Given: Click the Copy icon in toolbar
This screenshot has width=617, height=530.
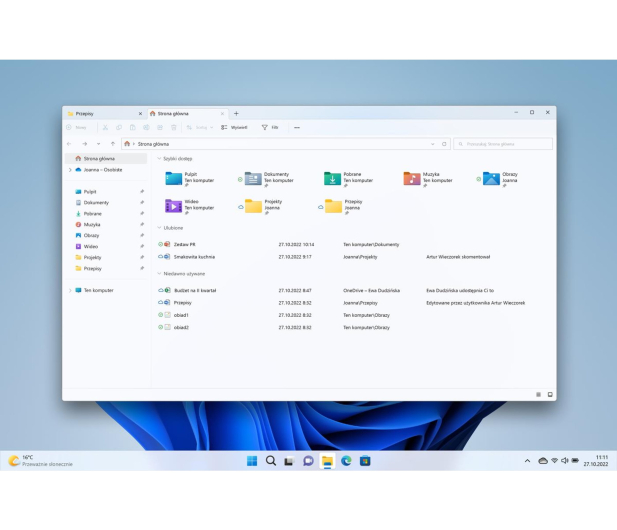Looking at the screenshot, I should [119, 127].
